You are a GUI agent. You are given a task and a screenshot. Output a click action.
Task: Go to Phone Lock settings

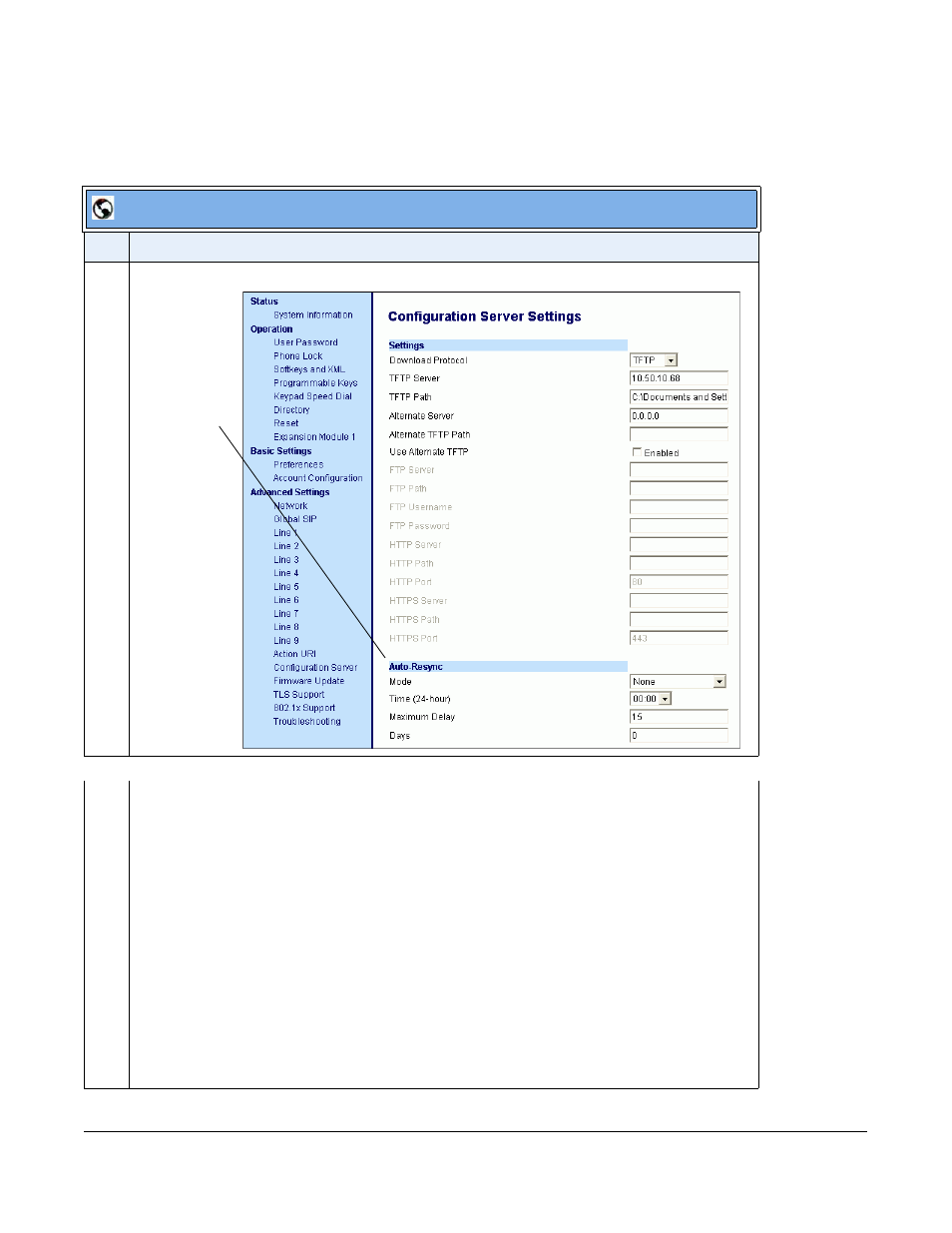coord(298,356)
